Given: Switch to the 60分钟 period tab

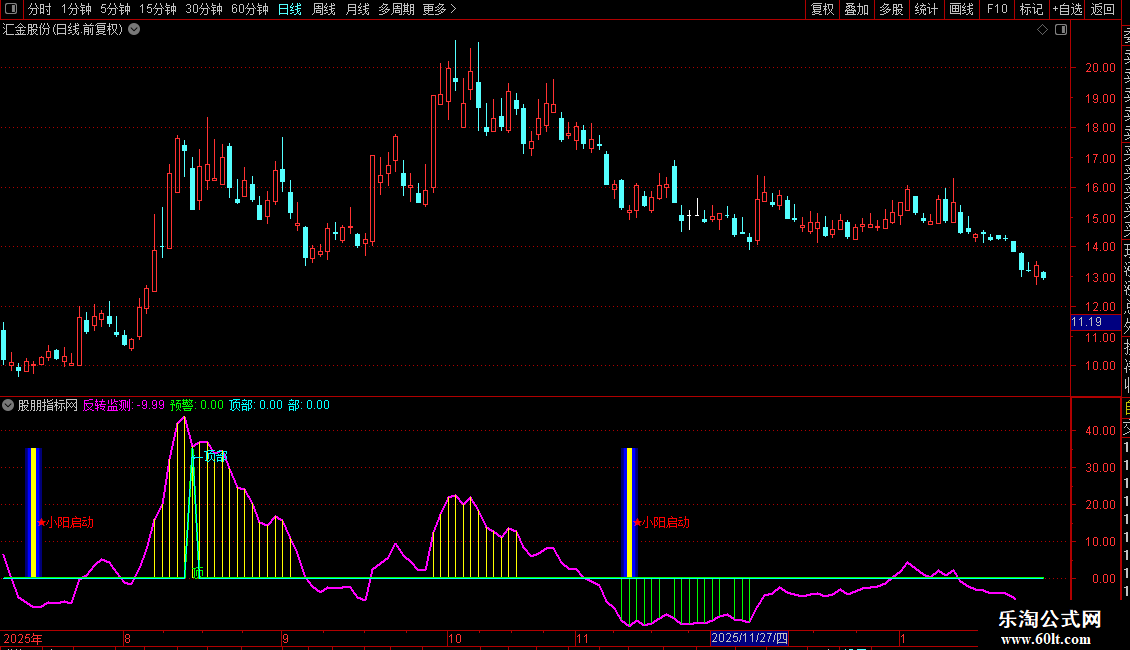Looking at the screenshot, I should point(249,10).
